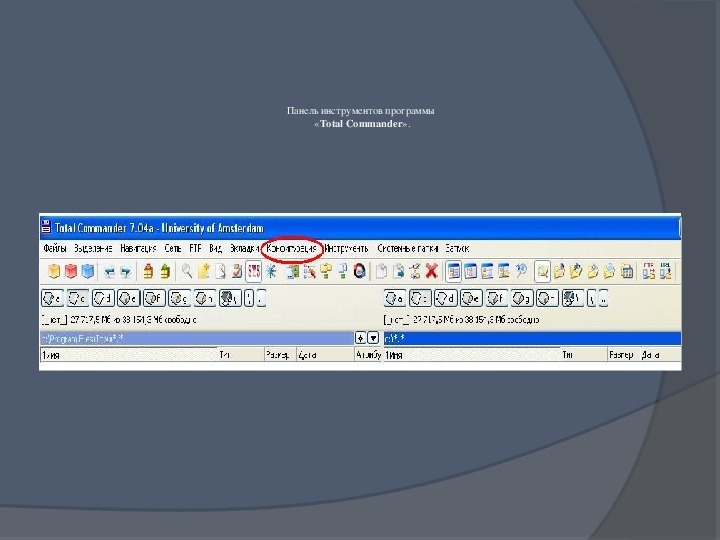The width and height of the screenshot is (720, 540).
Task: Click the boxed yellow folder search icon
Action: (542, 271)
